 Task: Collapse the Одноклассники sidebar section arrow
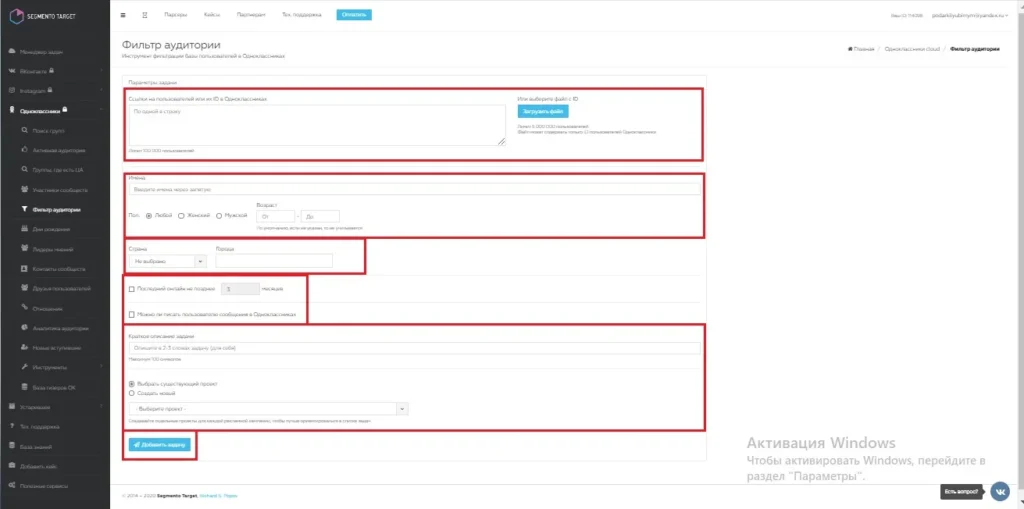coord(101,110)
